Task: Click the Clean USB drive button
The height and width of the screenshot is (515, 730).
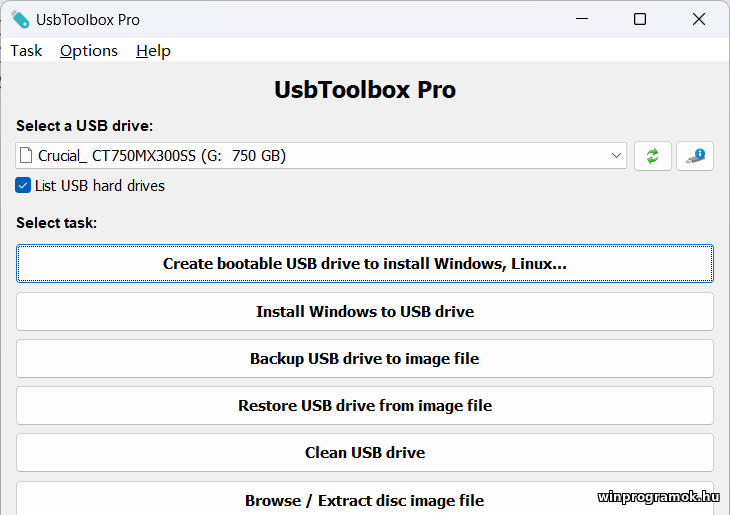Action: [365, 453]
